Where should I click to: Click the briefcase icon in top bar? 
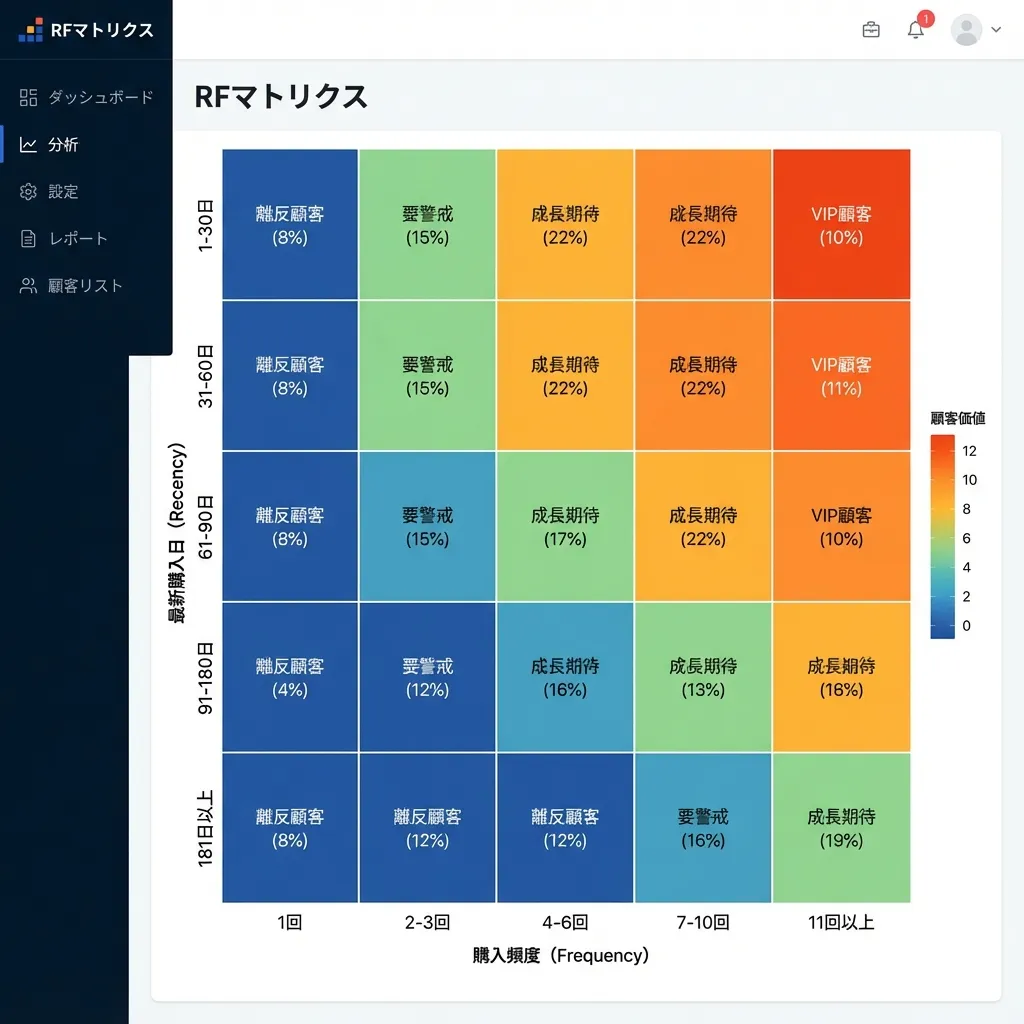869,30
